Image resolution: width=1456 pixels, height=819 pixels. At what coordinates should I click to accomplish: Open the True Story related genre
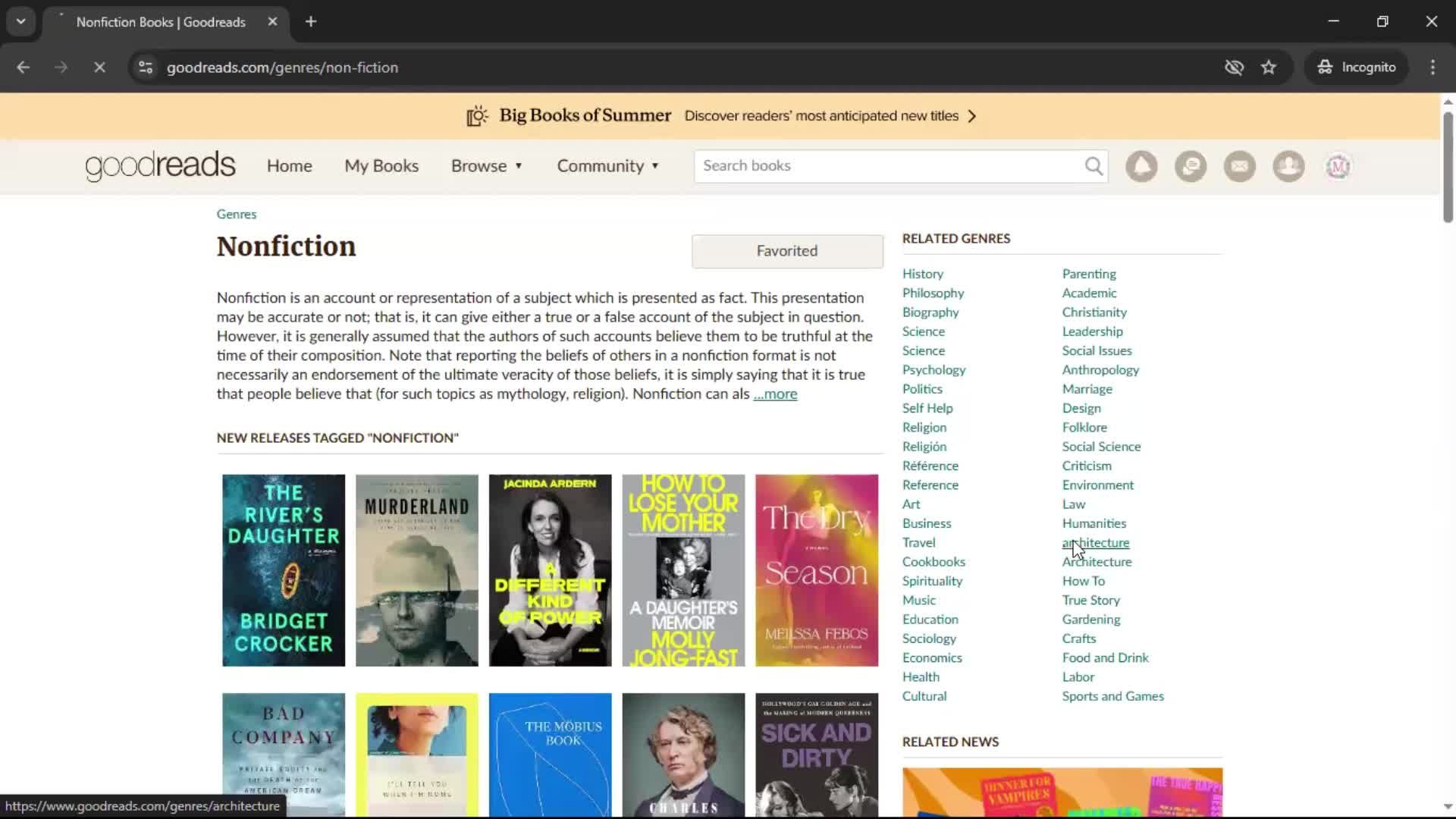coord(1090,601)
